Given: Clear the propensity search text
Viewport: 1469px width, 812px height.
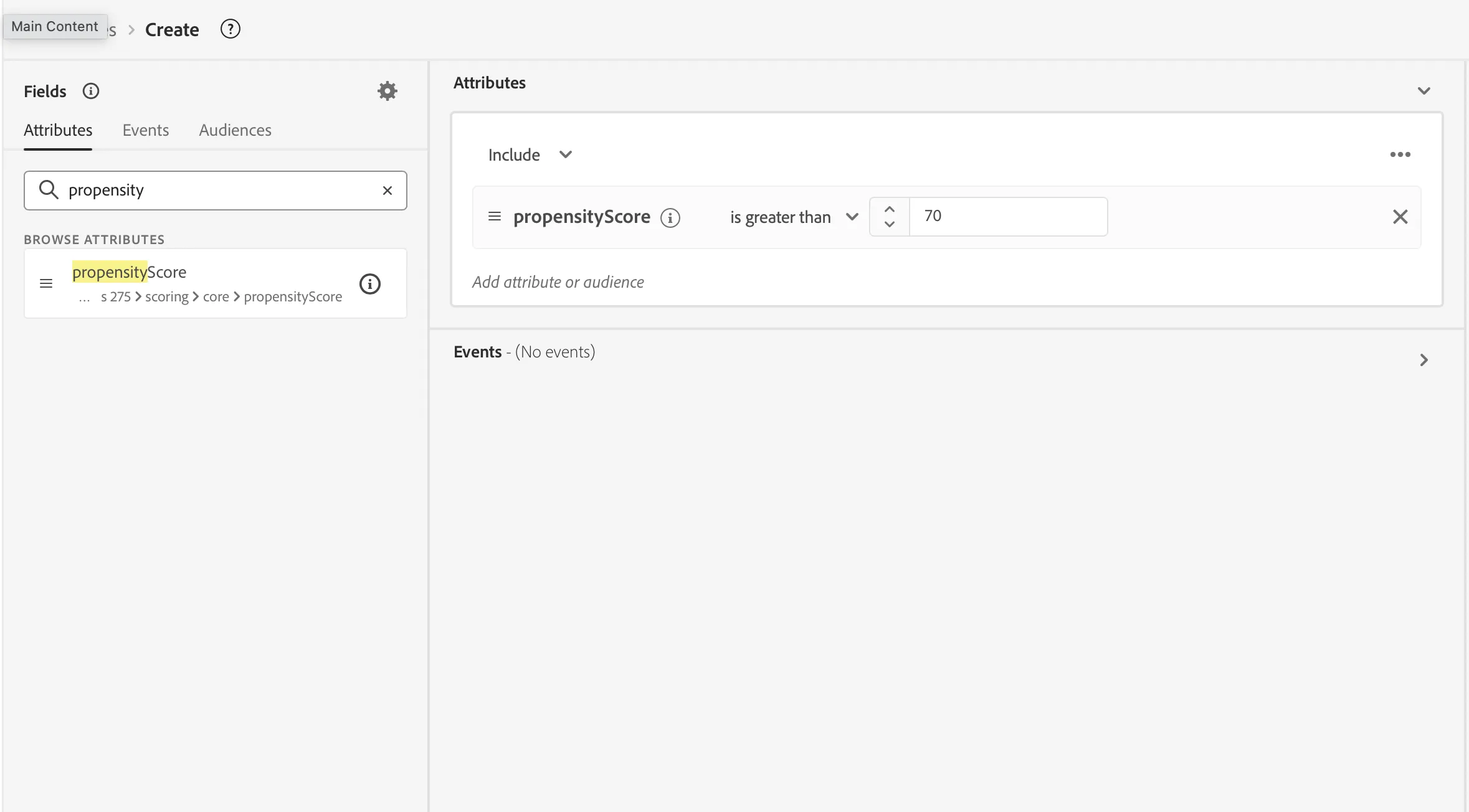Looking at the screenshot, I should coord(387,191).
